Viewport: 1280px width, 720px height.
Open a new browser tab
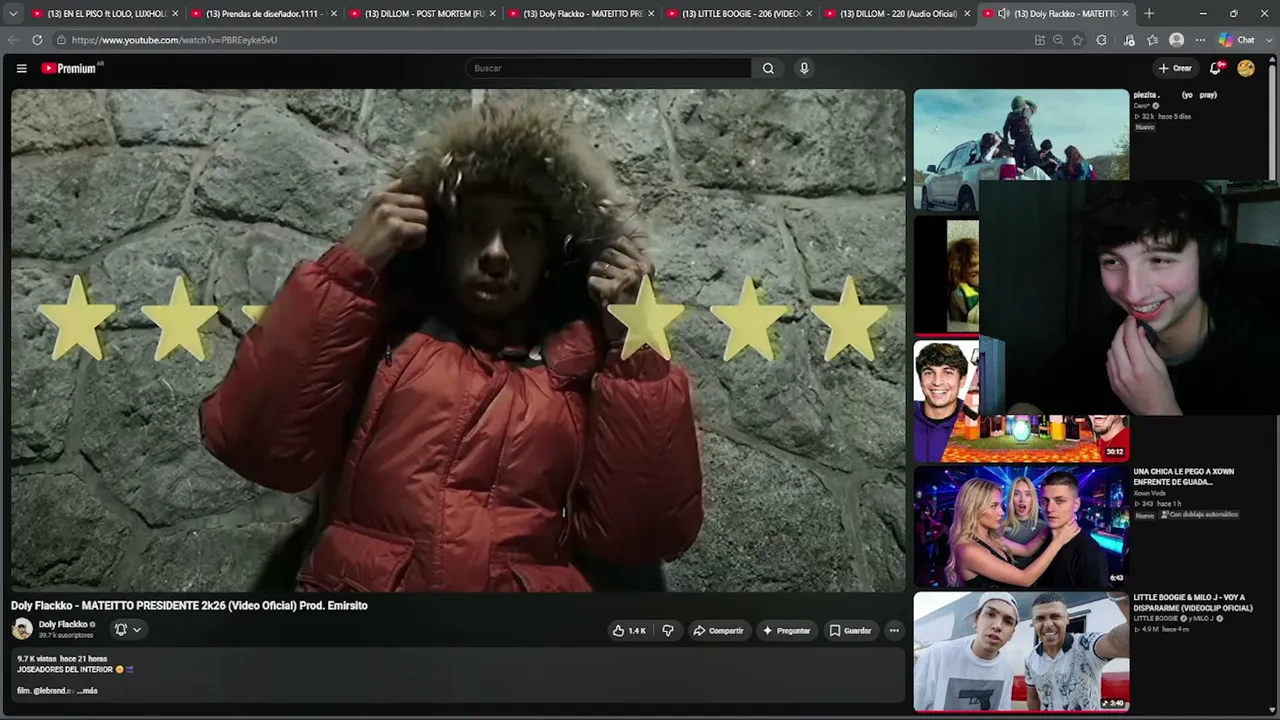coord(1149,14)
